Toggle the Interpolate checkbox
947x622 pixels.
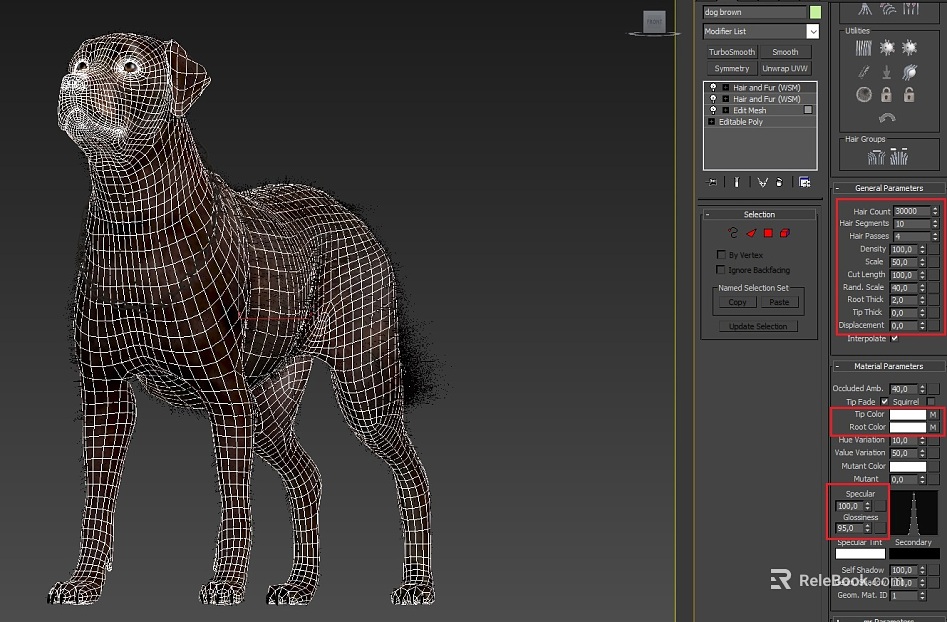(x=894, y=339)
